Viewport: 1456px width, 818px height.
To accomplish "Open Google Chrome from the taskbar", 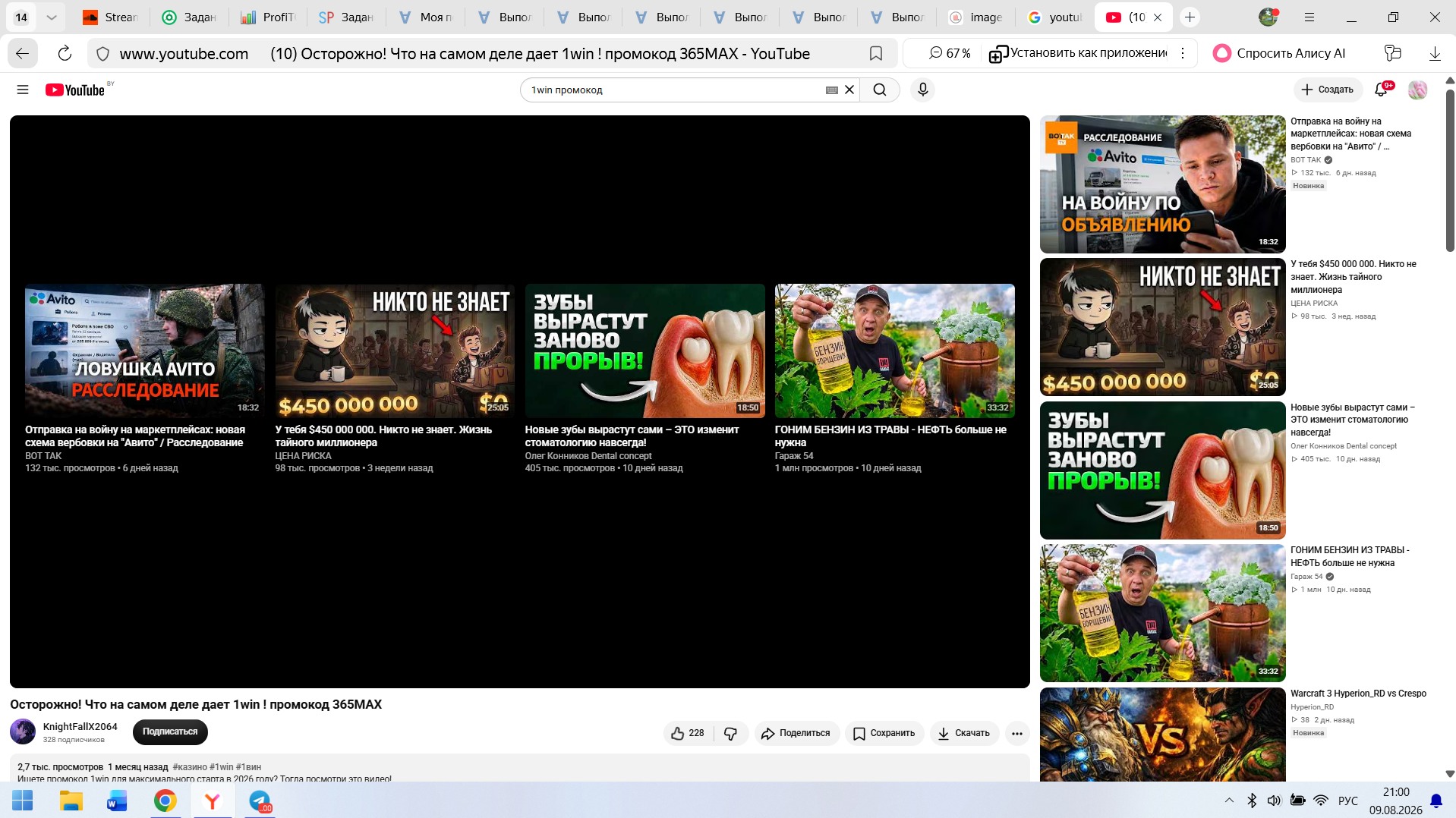I will [x=165, y=801].
